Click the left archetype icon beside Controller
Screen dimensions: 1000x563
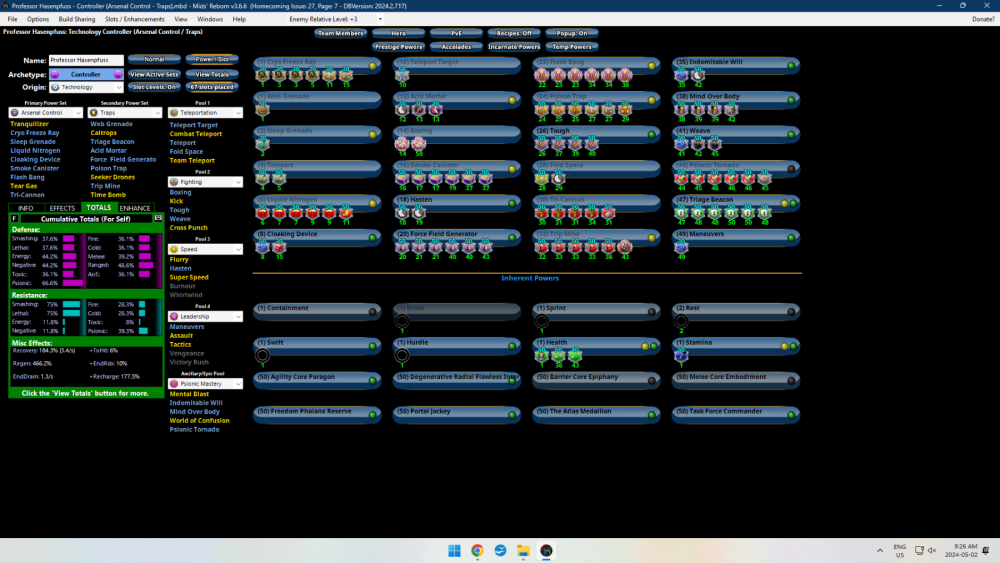55,75
